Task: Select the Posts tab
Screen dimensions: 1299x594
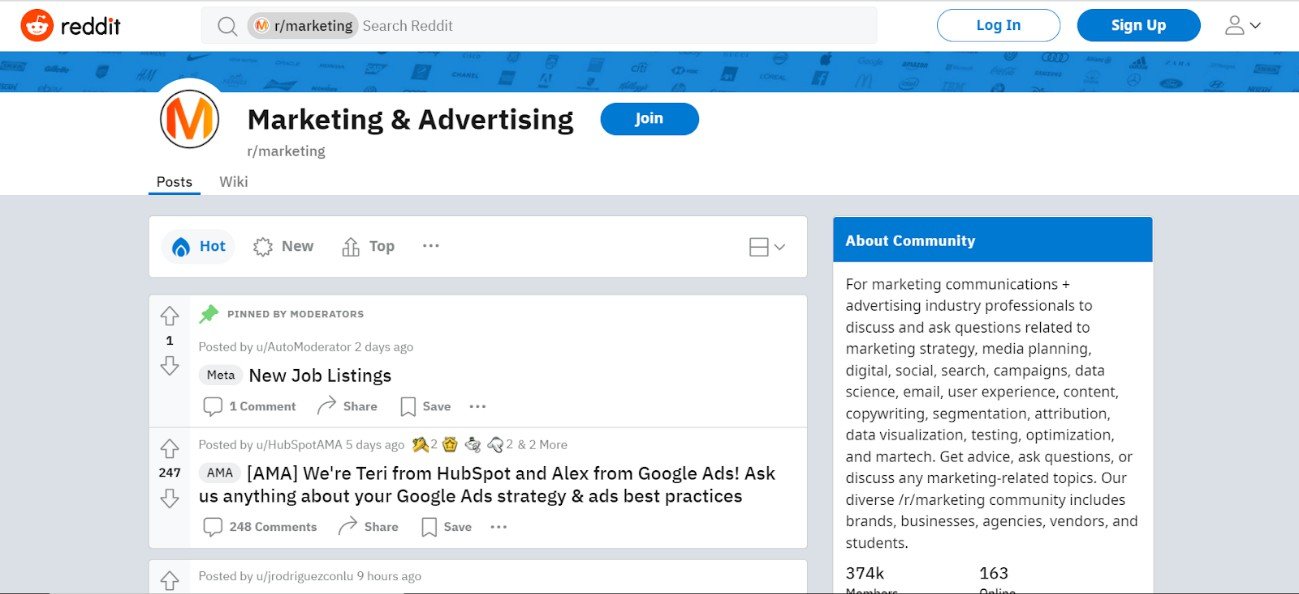Action: pyautogui.click(x=173, y=181)
